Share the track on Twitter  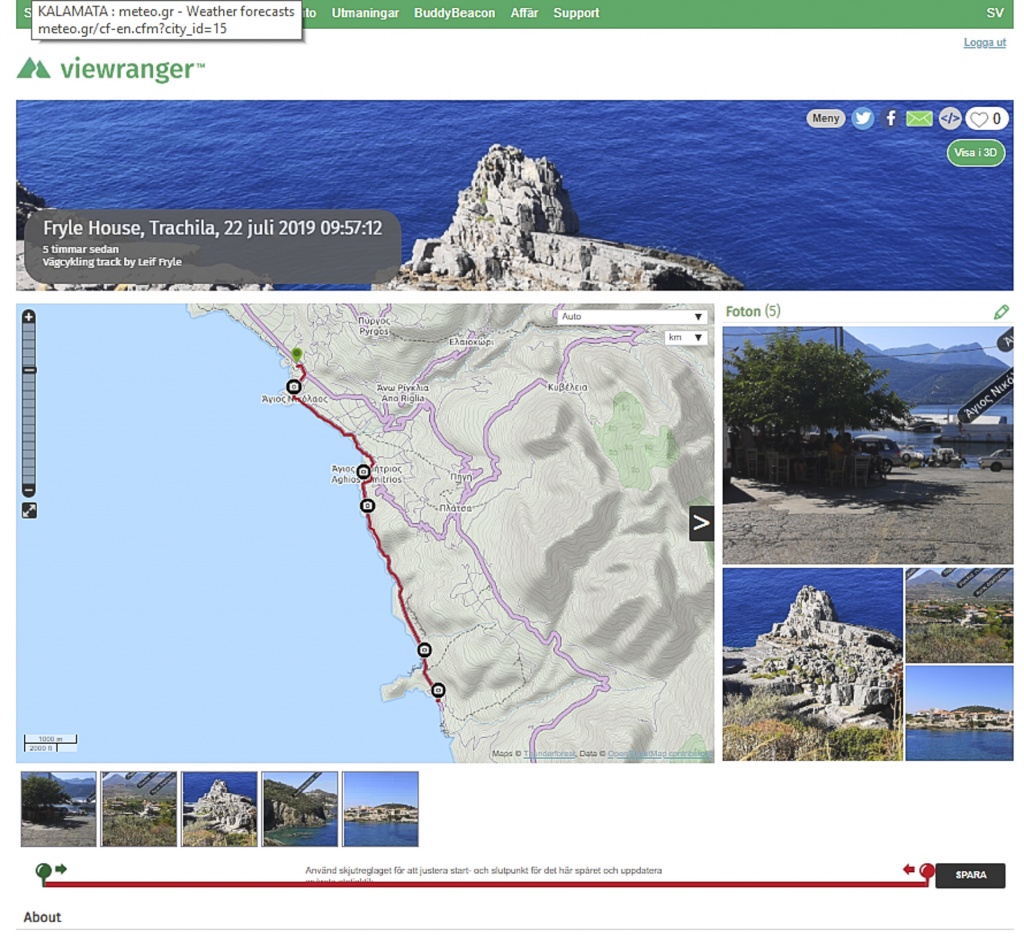pos(863,118)
